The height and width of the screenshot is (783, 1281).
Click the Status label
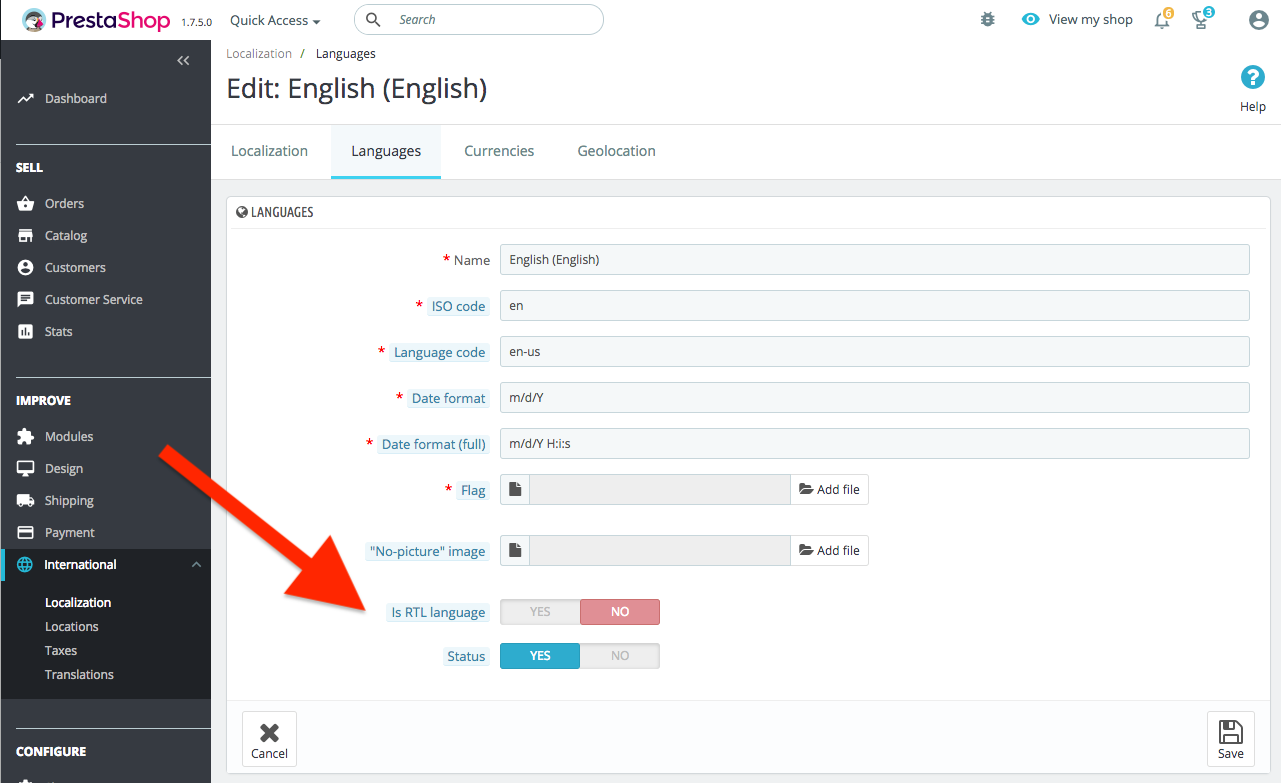[x=466, y=657]
